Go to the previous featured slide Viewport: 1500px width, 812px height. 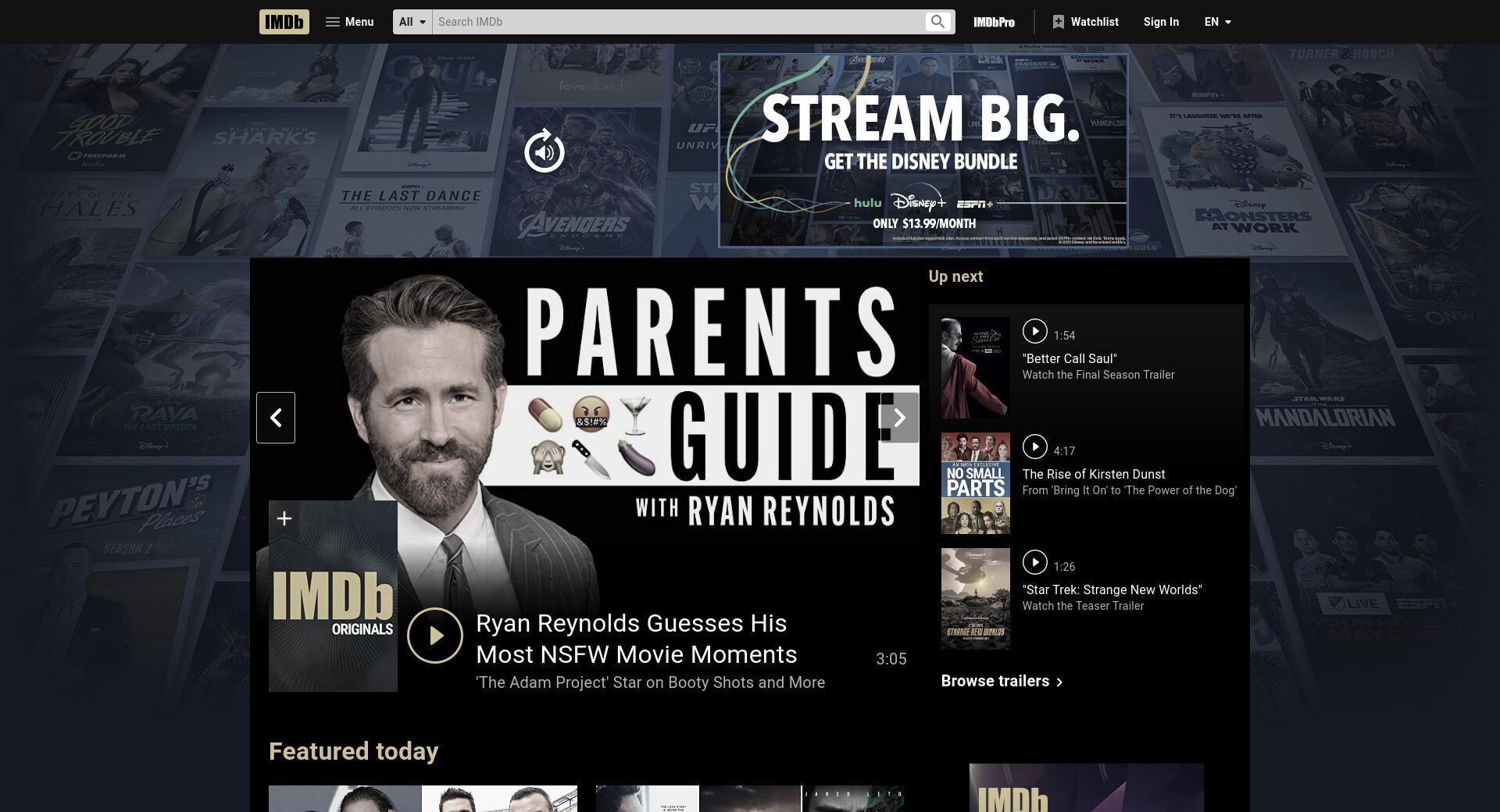pos(276,418)
